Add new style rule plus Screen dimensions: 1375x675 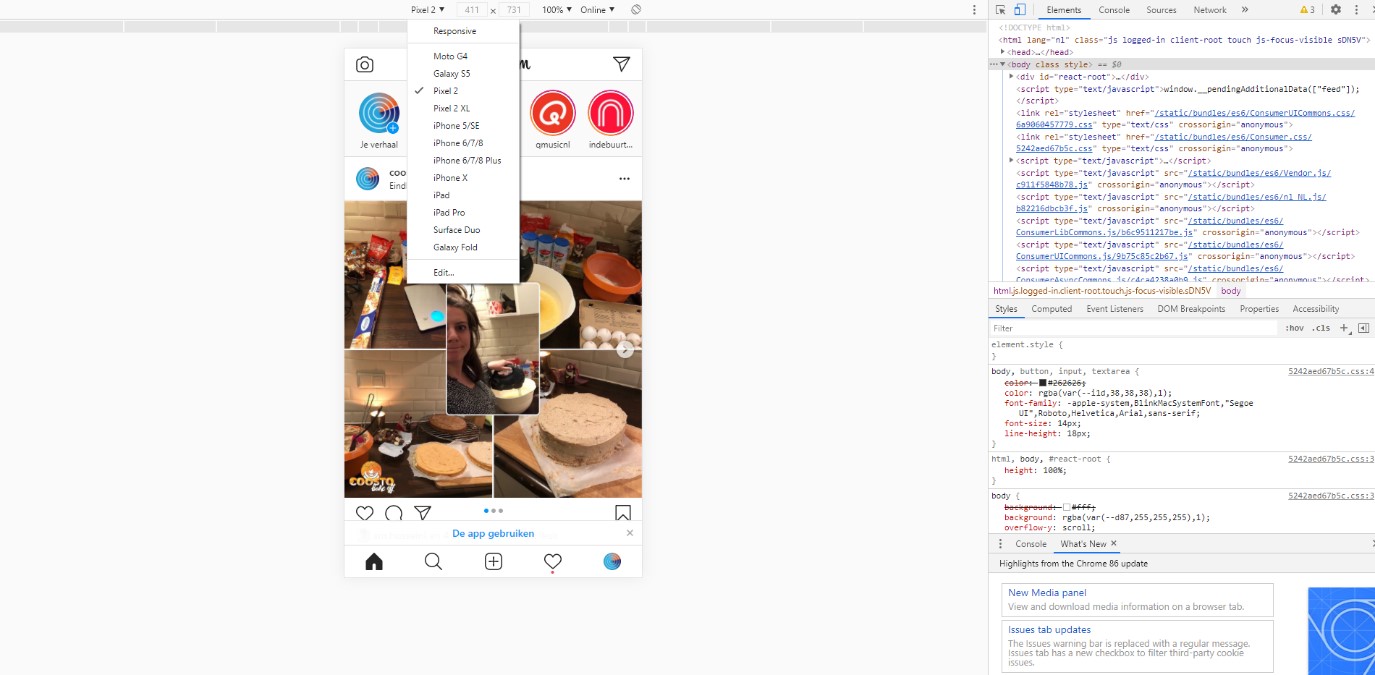(1344, 328)
